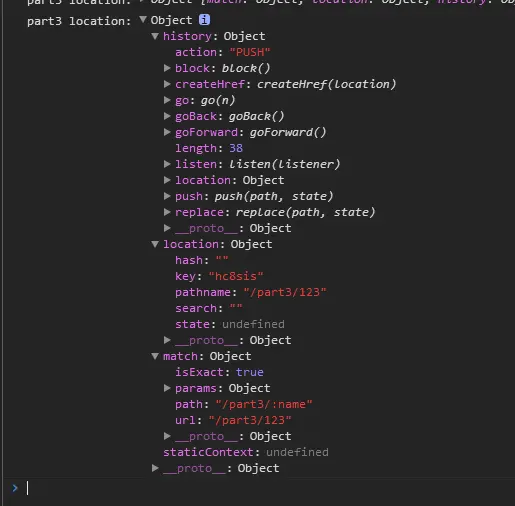The width and height of the screenshot is (515, 506).
Task: Click the blue info icon beside Object
Action: click(204, 20)
